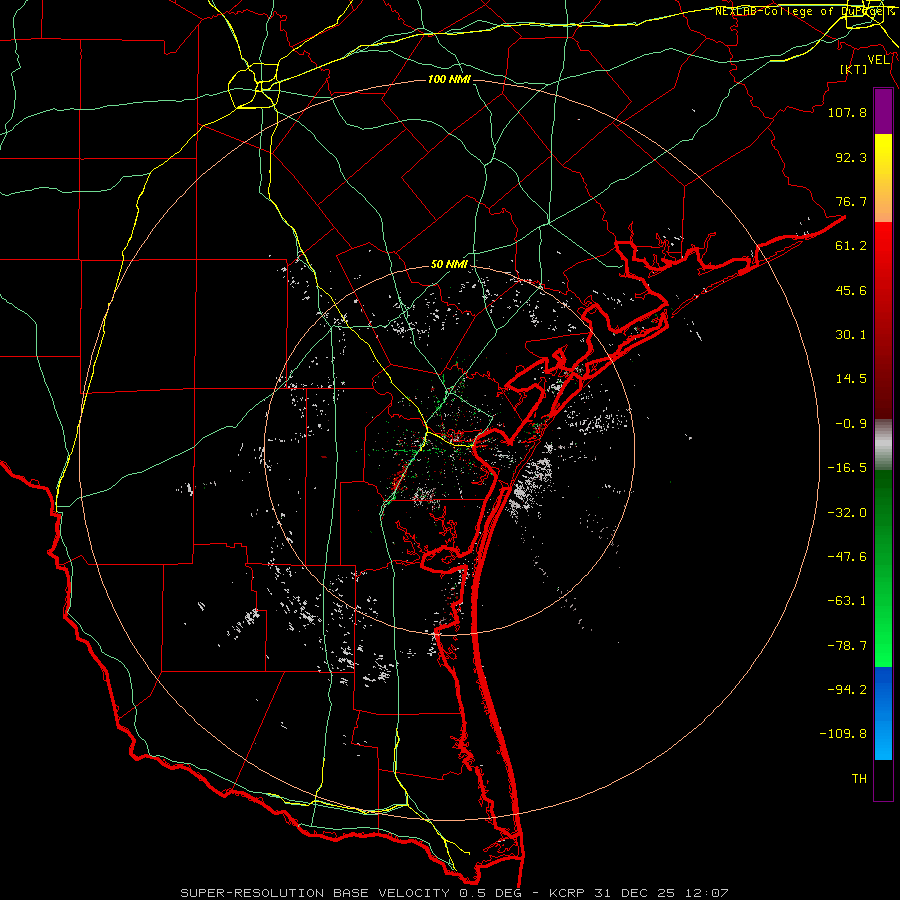Select the 92.3 value on velocity scale
The width and height of the screenshot is (900, 900).
[x=851, y=157]
